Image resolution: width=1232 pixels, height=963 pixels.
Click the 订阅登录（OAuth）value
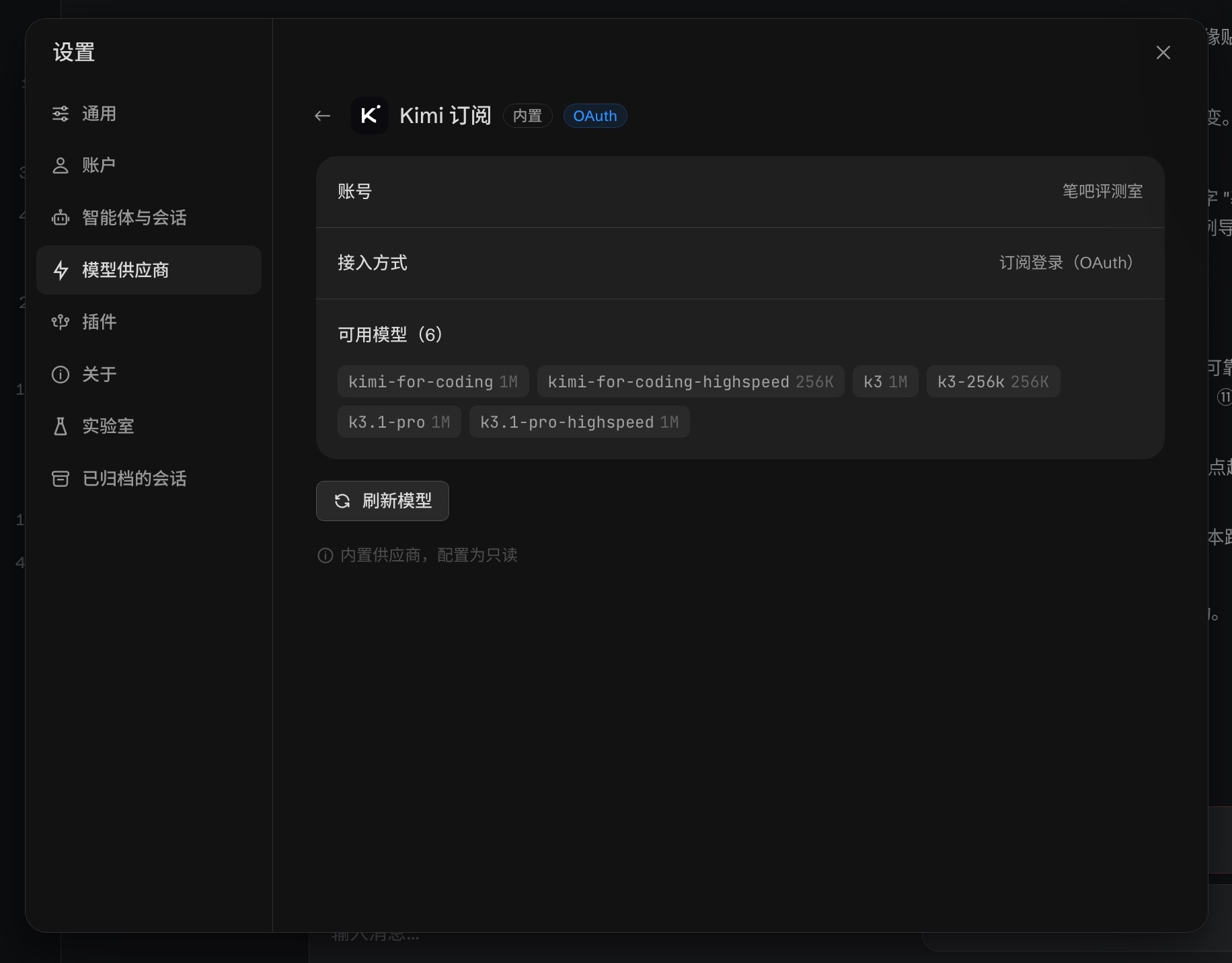pos(1069,263)
